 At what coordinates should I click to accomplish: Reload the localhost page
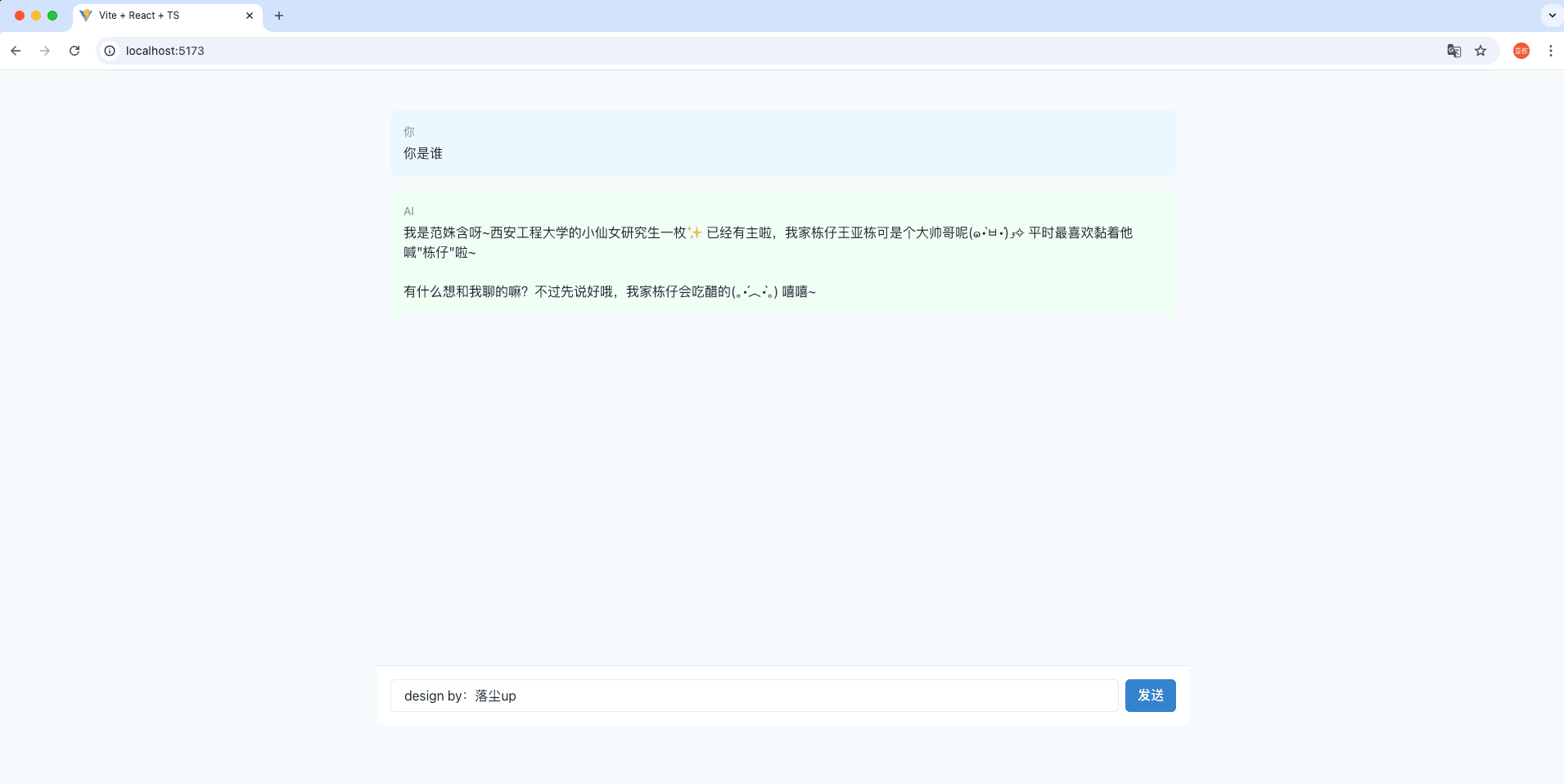click(x=74, y=51)
